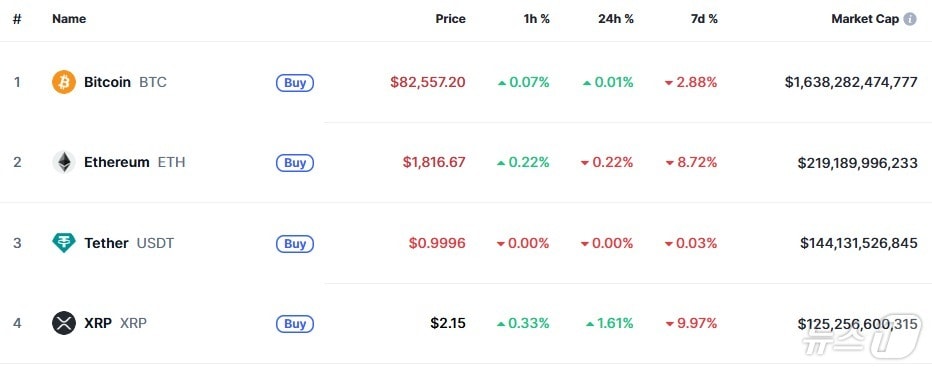The width and height of the screenshot is (932, 371).
Task: Sort by the # rank column header
Action: (x=17, y=19)
